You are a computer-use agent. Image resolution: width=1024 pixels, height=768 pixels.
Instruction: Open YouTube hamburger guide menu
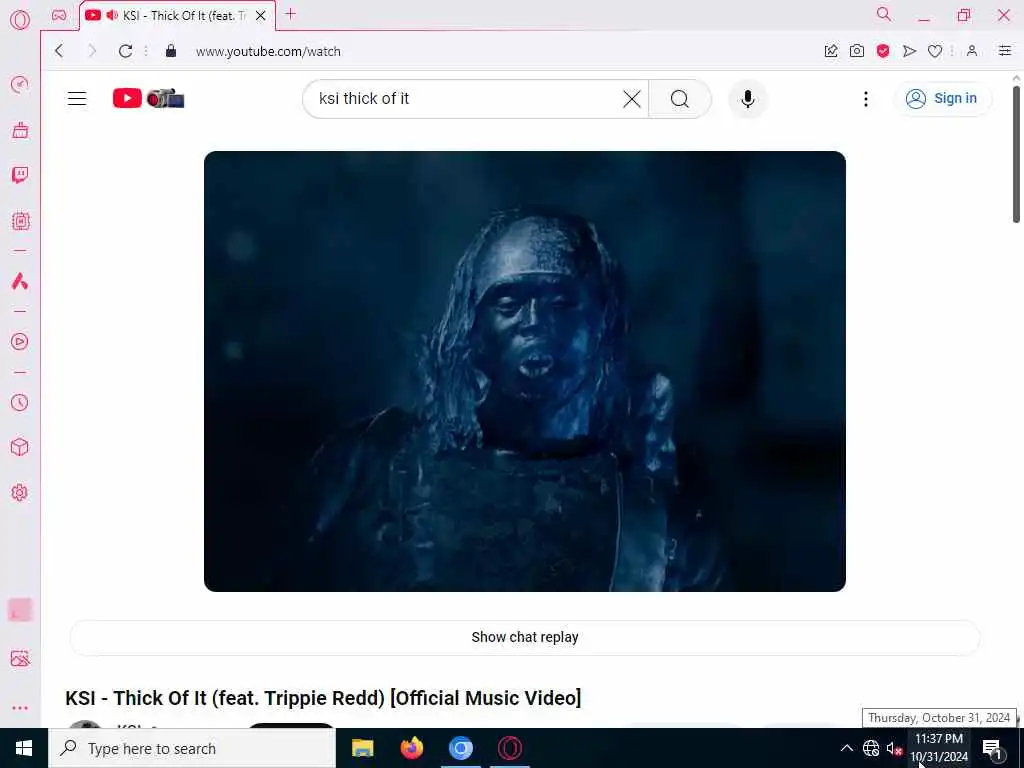click(77, 99)
